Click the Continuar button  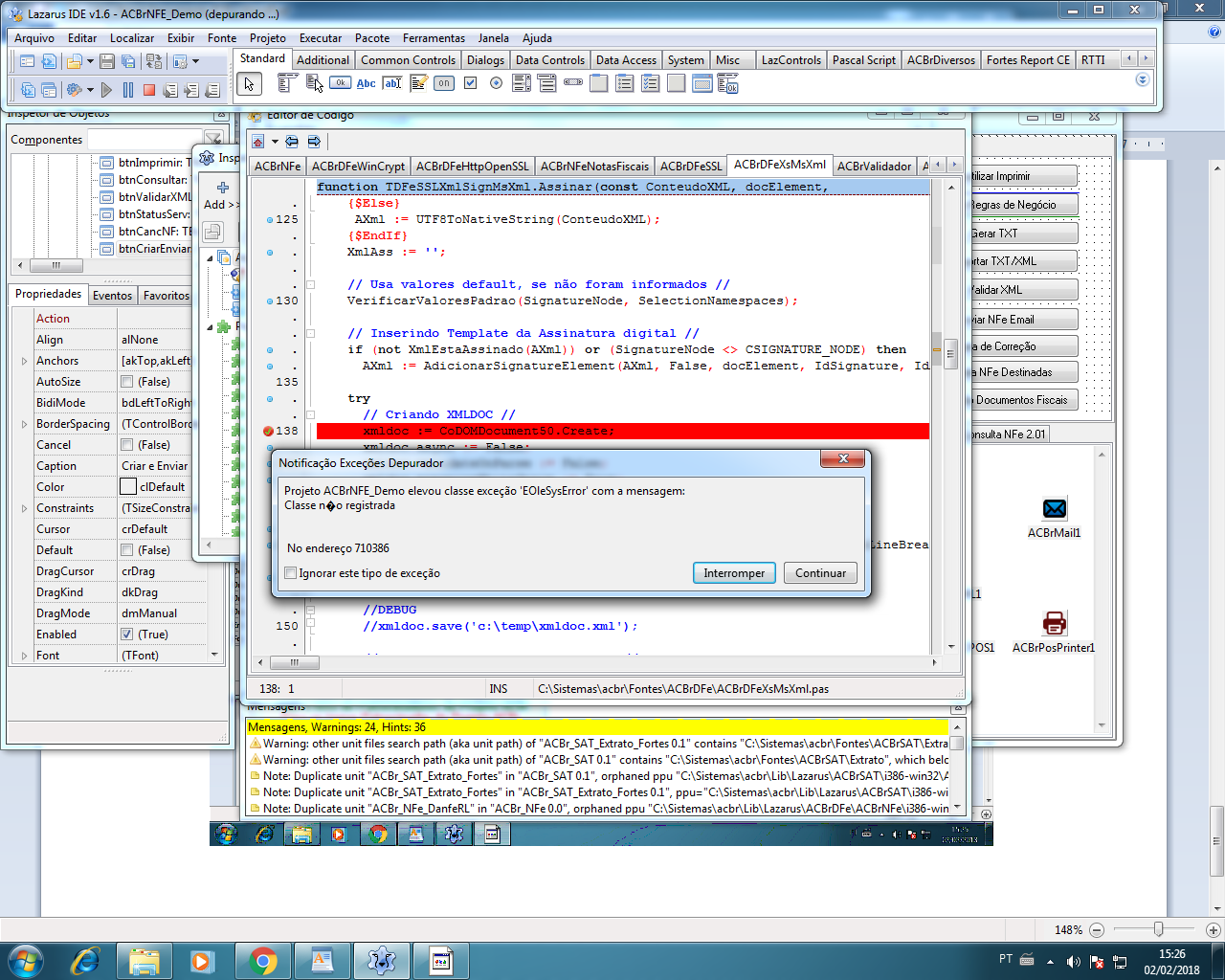tap(820, 573)
